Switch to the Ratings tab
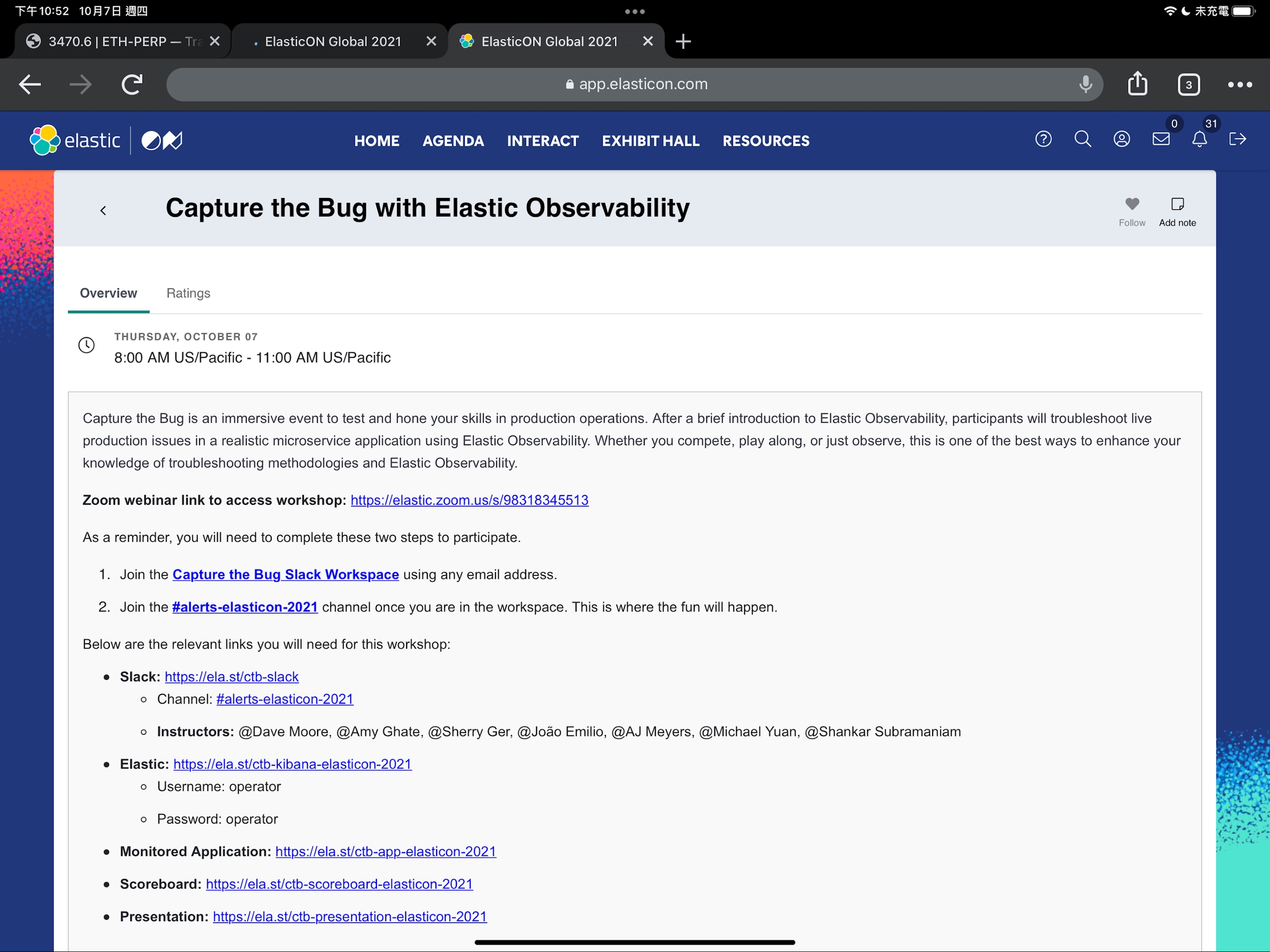Image resolution: width=1270 pixels, height=952 pixels. point(189,293)
